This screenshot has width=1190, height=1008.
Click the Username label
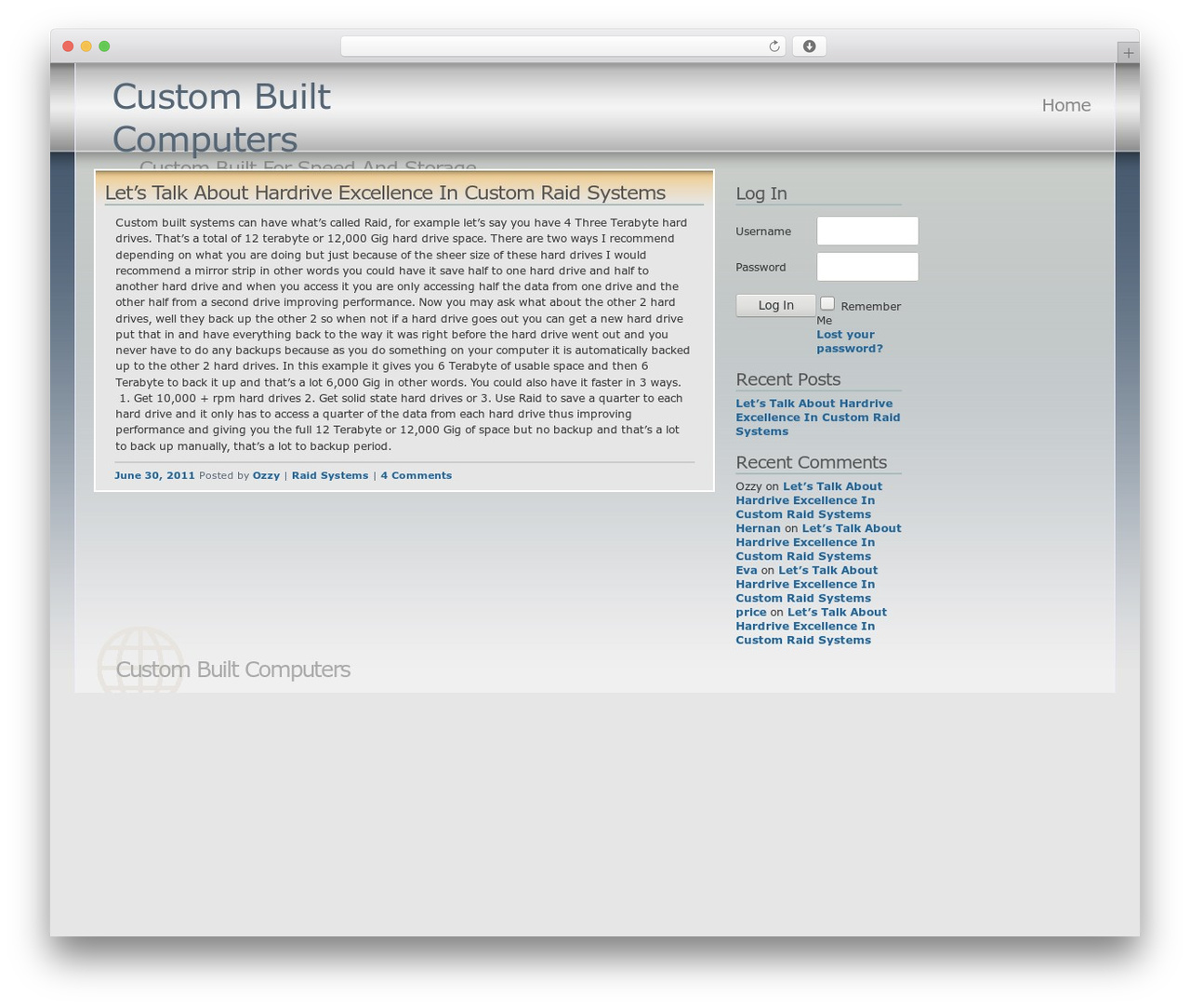[763, 232]
